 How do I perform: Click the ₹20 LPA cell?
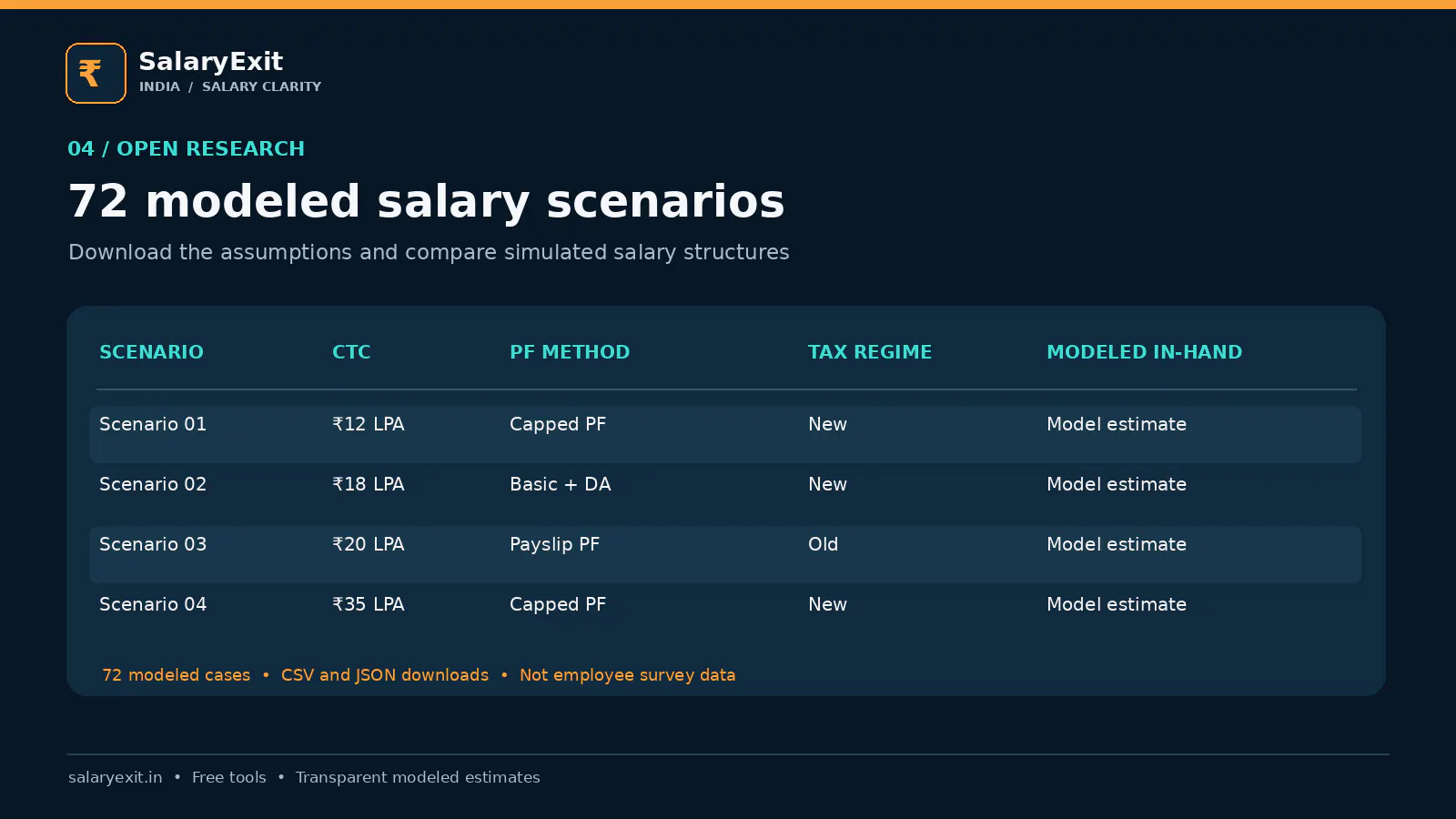(x=369, y=544)
